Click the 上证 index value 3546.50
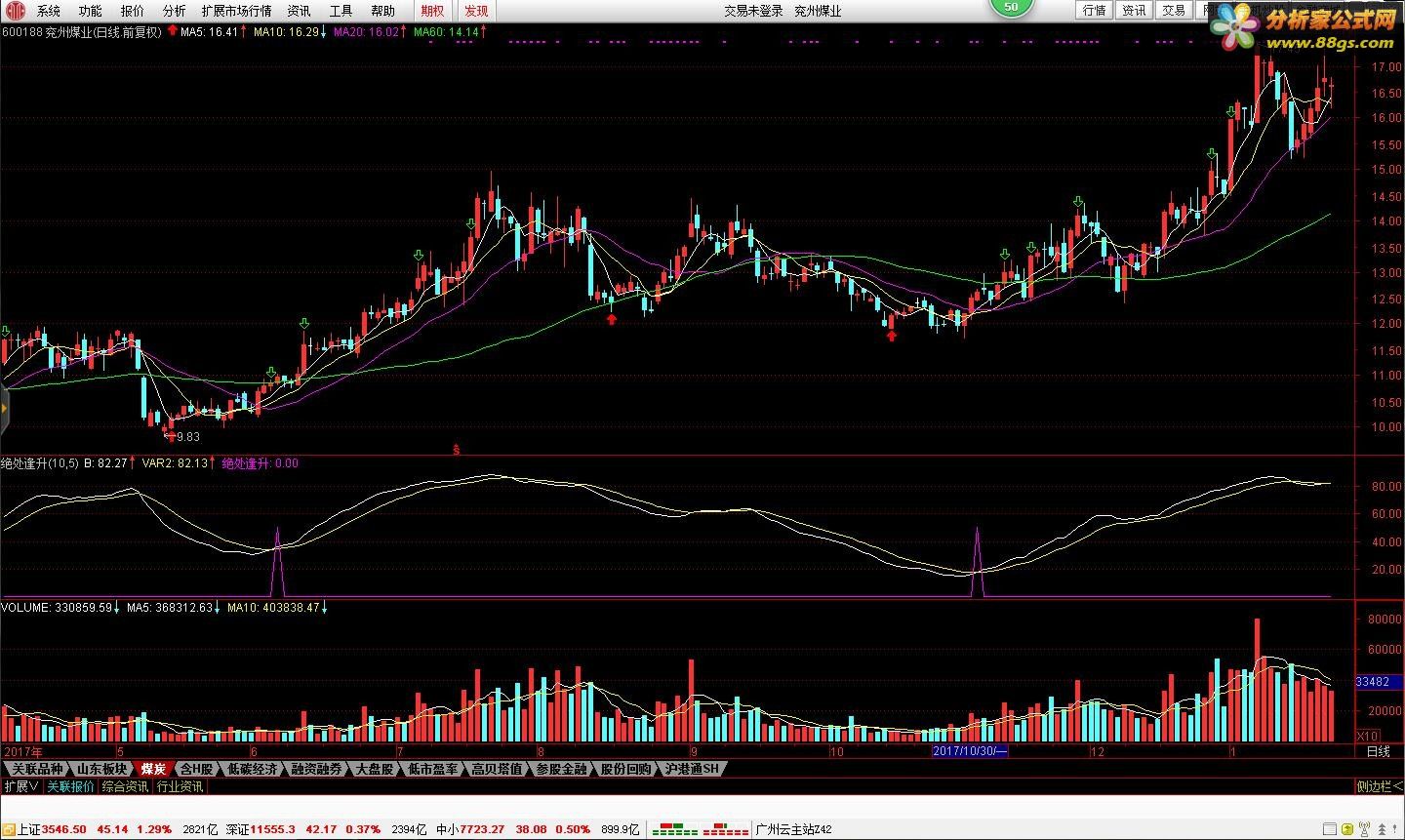 coord(64,829)
